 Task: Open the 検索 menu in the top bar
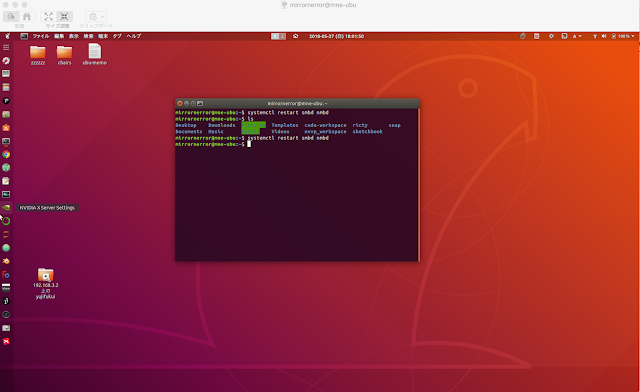coord(89,36)
